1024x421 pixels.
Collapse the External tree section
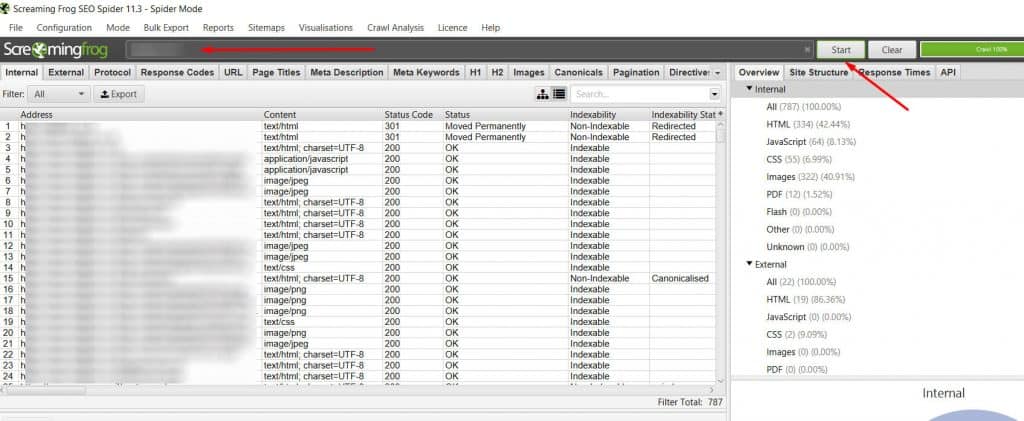pos(750,264)
